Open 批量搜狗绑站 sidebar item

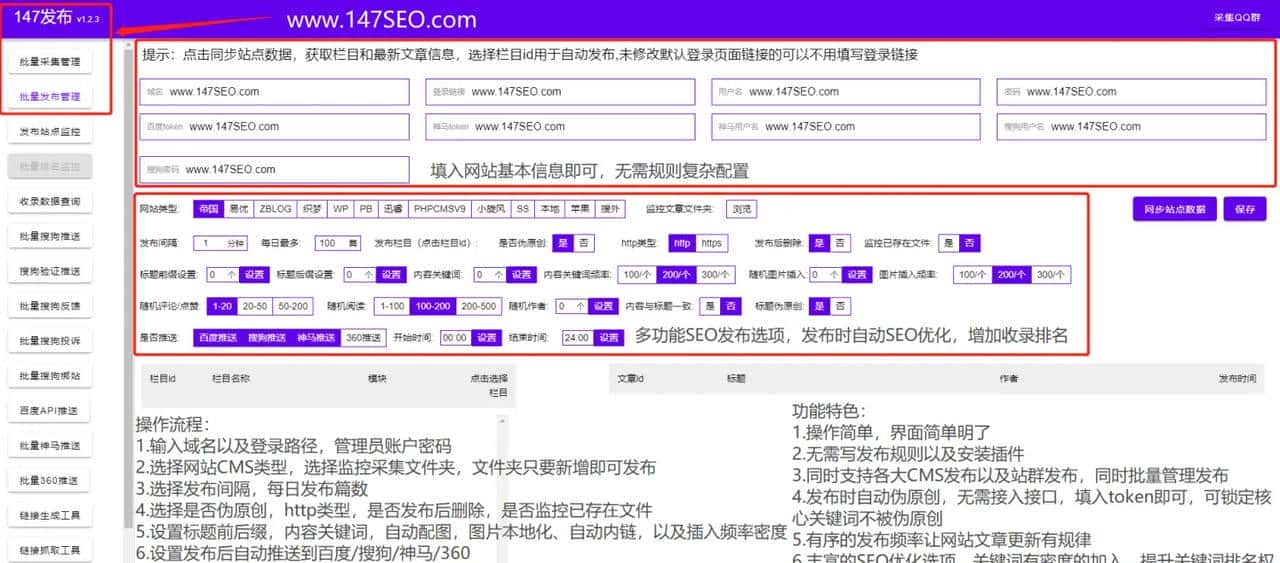pyautogui.click(x=50, y=376)
